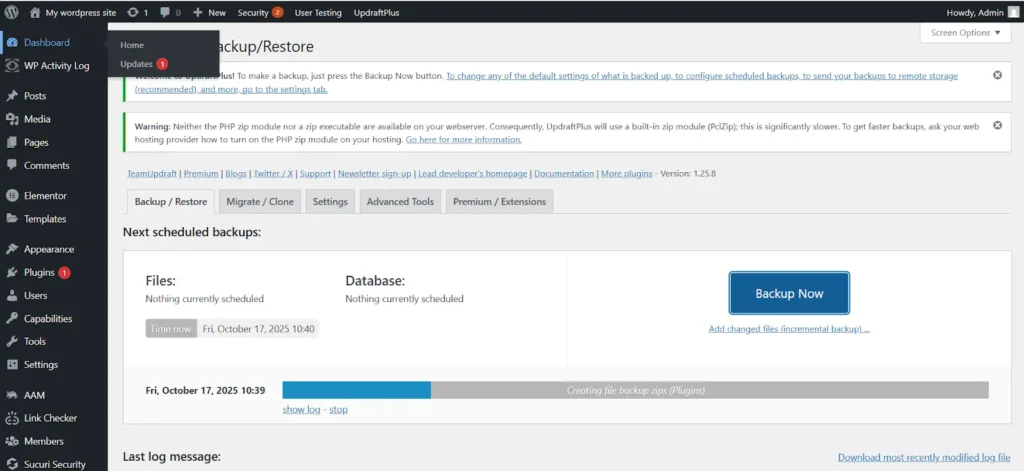This screenshot has width=1024, height=471.
Task: Click Download most recently modified log file
Action: click(x=924, y=457)
